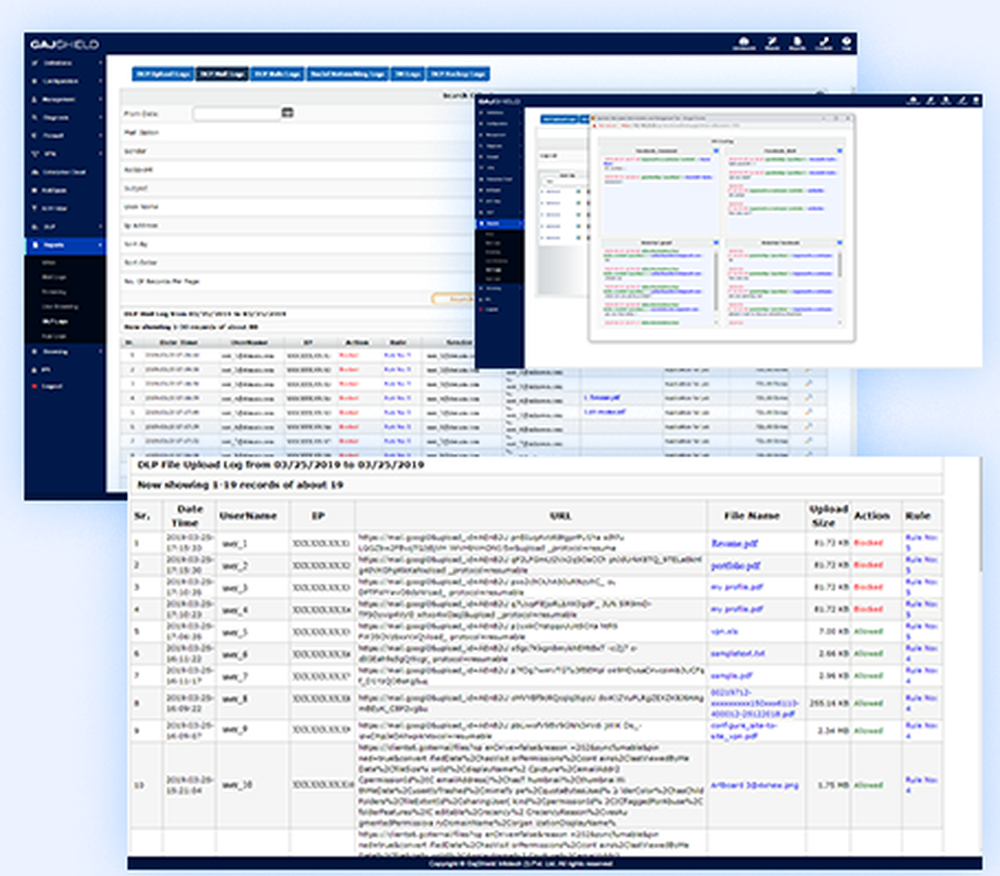Click key icon in Resume.pdf mail log row

click(x=808, y=398)
